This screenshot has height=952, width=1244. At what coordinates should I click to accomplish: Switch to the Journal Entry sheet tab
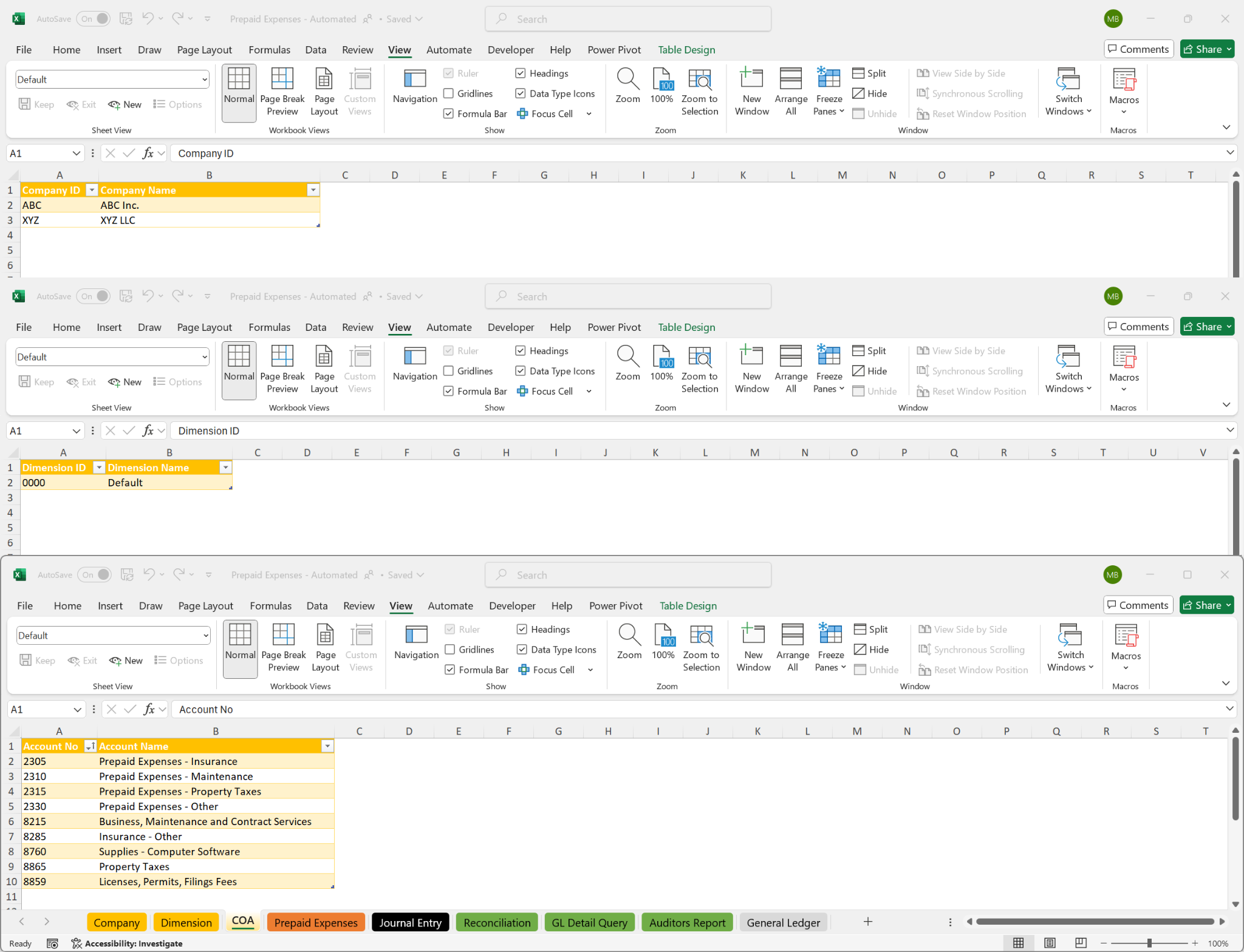[410, 922]
